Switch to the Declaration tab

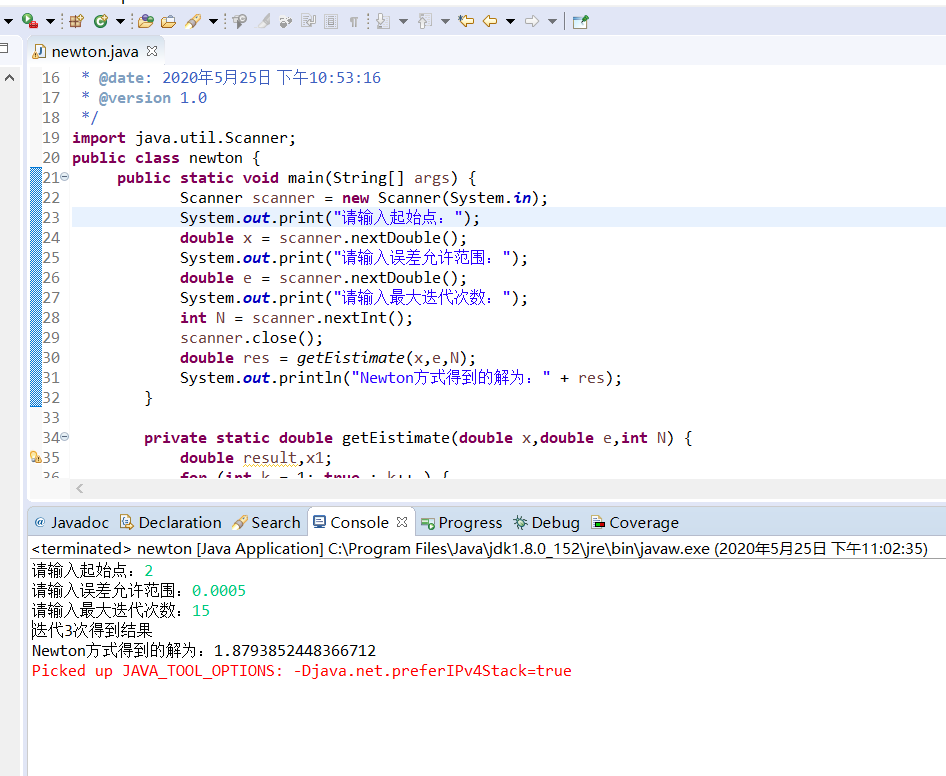point(171,523)
